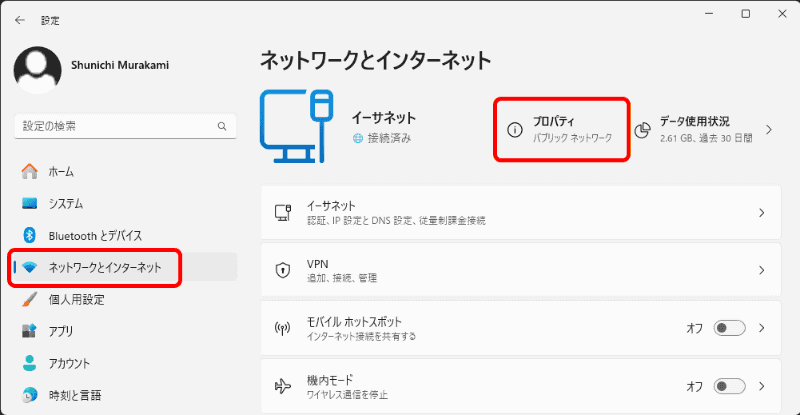Click the VPN shield icon
The image size is (800, 415).
tap(283, 270)
